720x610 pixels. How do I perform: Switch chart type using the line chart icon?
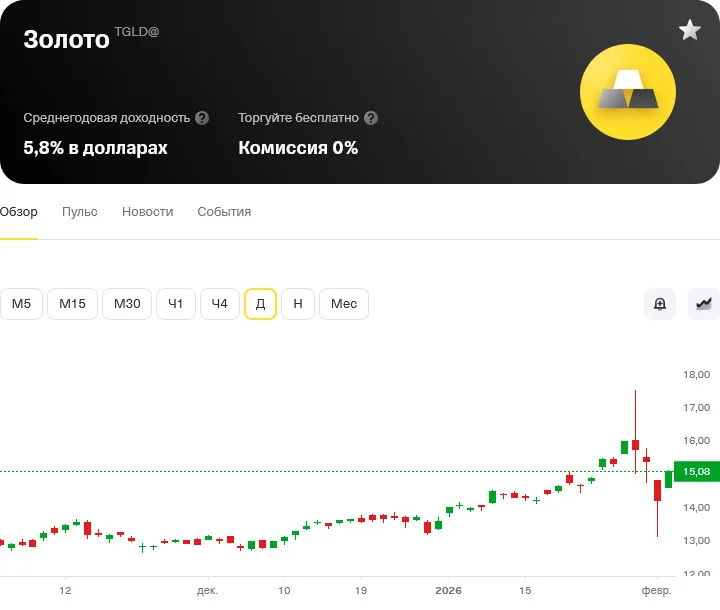pyautogui.click(x=704, y=304)
